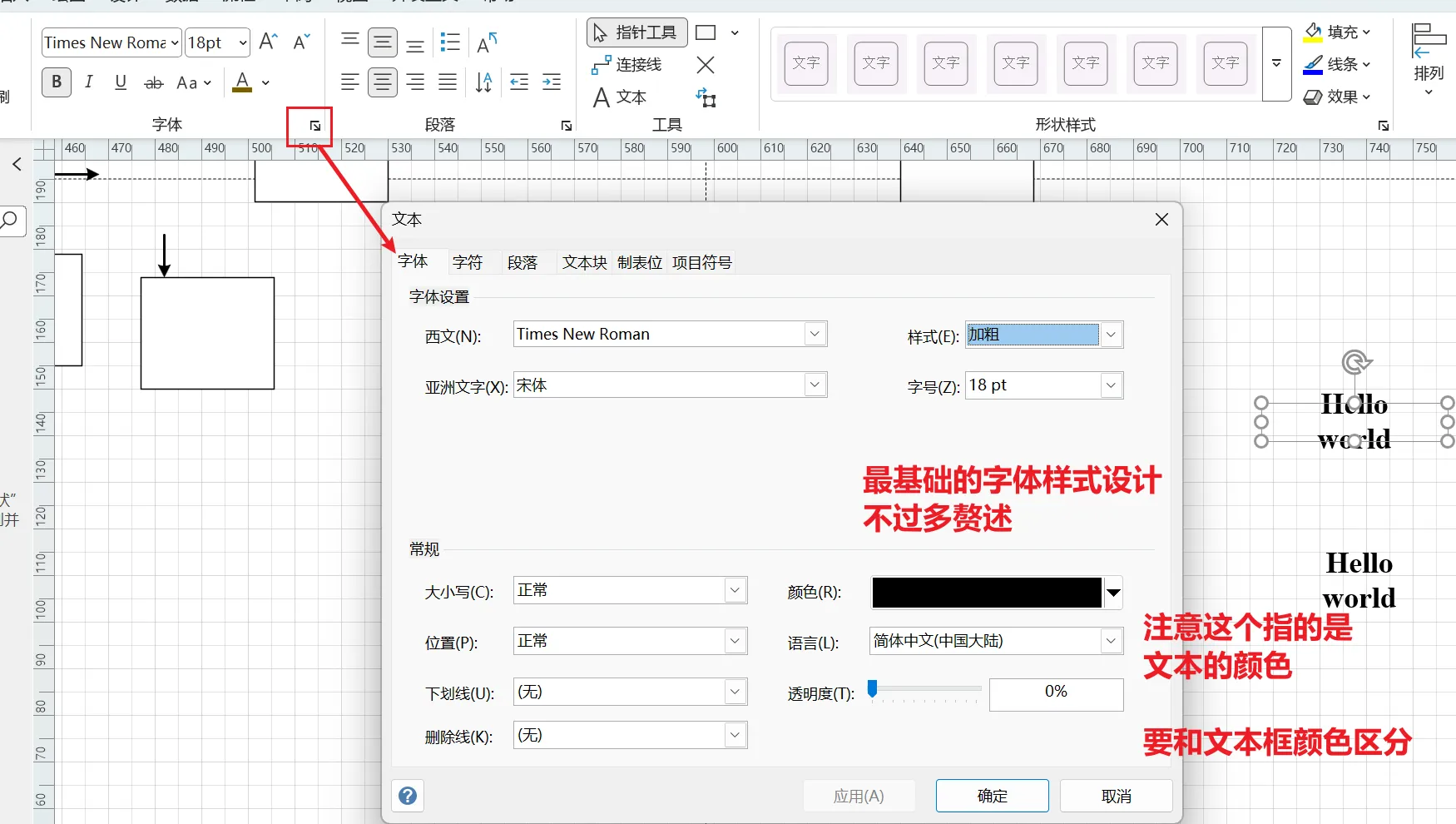The height and width of the screenshot is (824, 1456).
Task: Select the 指针工具 pointer tool
Action: [637, 32]
